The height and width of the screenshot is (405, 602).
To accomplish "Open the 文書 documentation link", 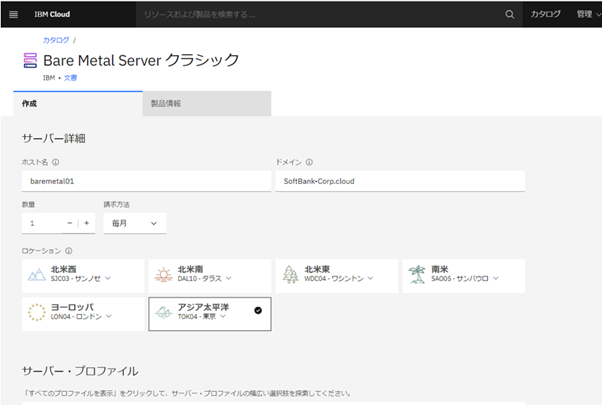I will click(71, 76).
